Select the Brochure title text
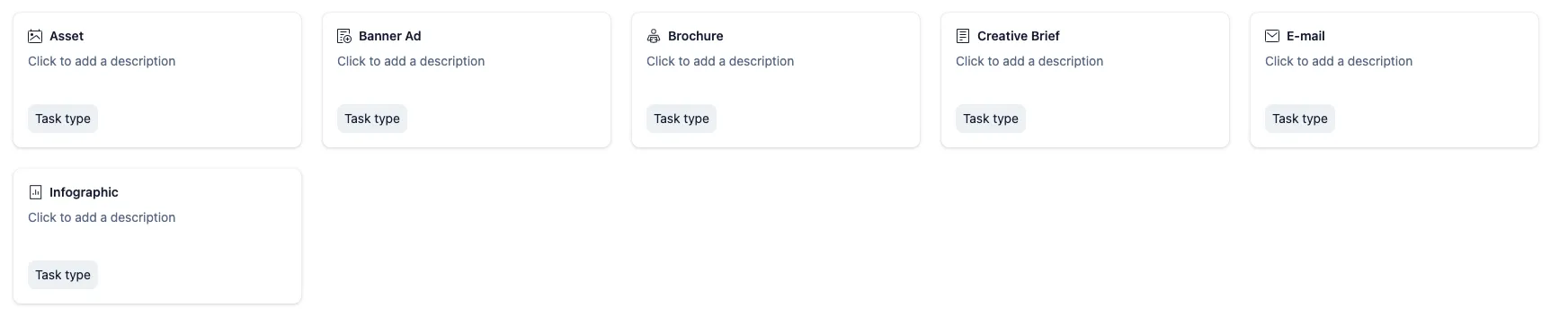Screen dimensions: 1568x326 coord(696,36)
